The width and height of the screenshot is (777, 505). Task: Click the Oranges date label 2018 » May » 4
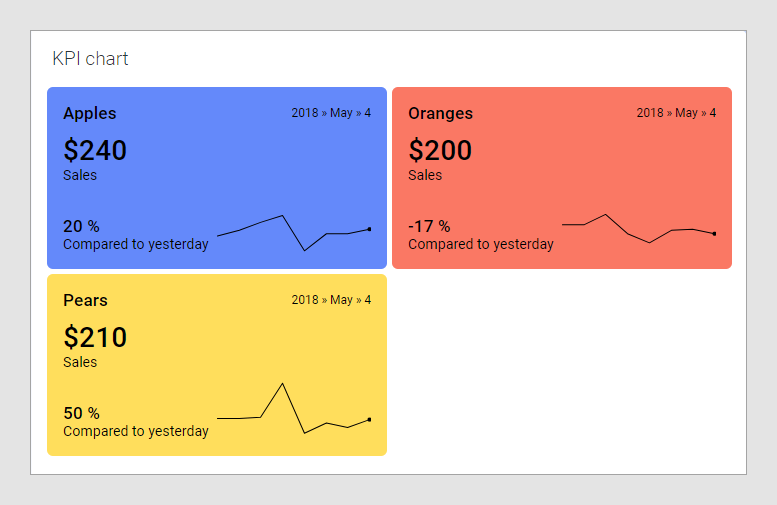pos(676,113)
